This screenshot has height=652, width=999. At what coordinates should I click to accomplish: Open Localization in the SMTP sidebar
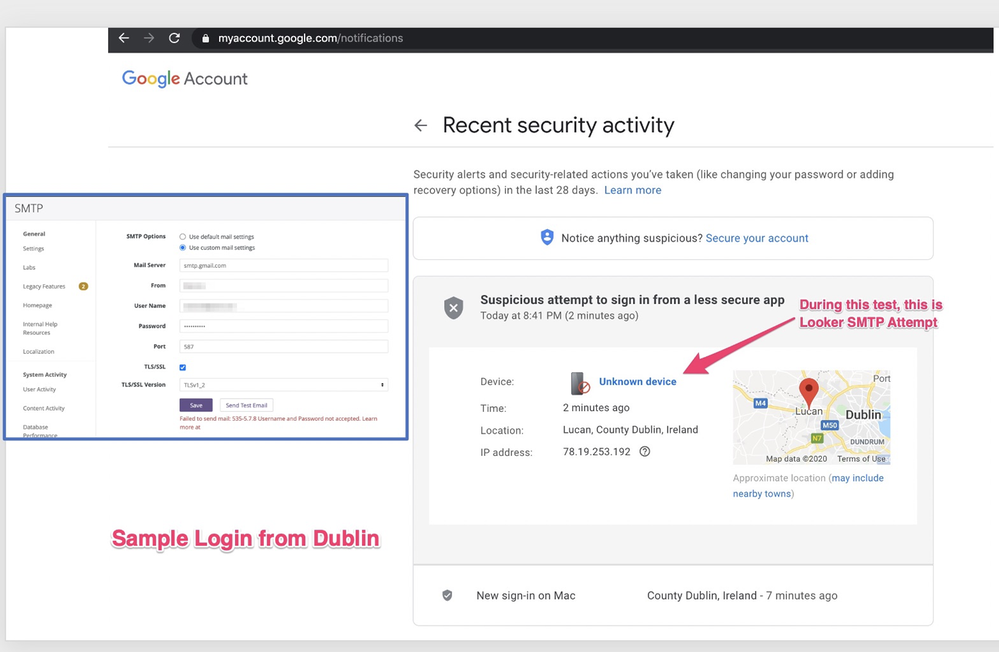click(39, 352)
